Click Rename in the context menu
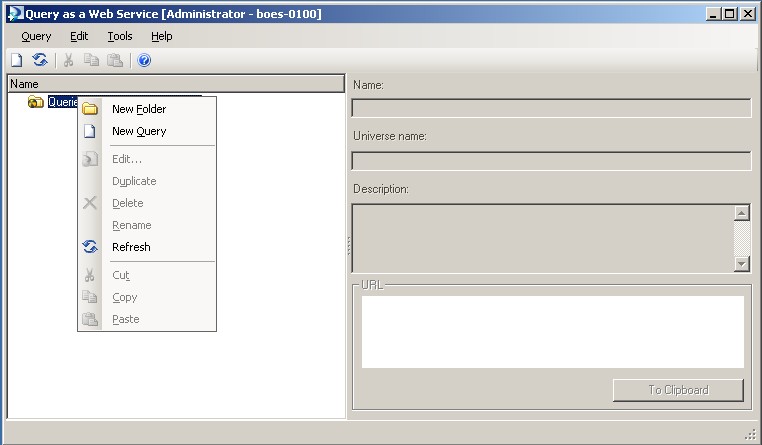762x445 pixels. [147, 225]
